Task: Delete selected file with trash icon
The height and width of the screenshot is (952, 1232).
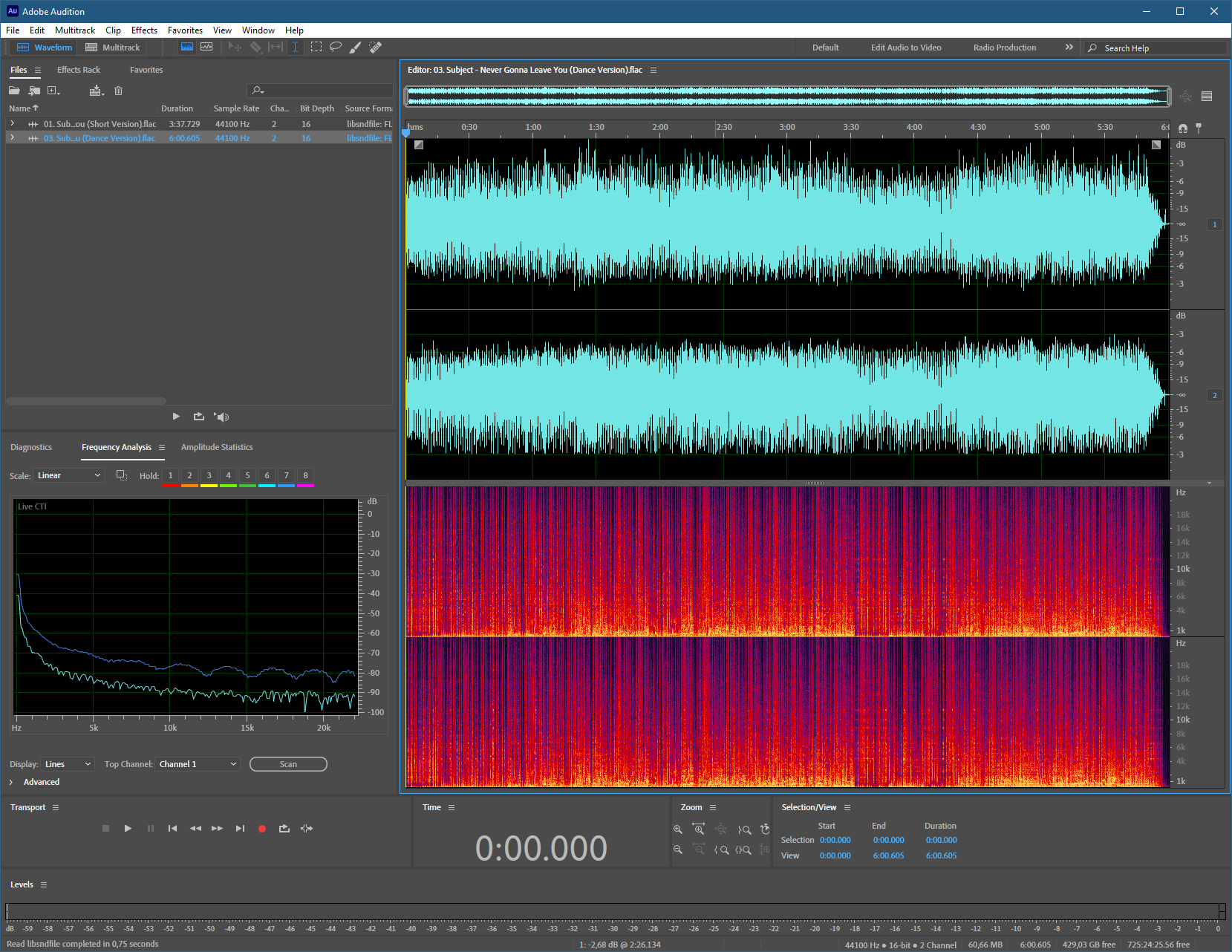Action: 118,91
